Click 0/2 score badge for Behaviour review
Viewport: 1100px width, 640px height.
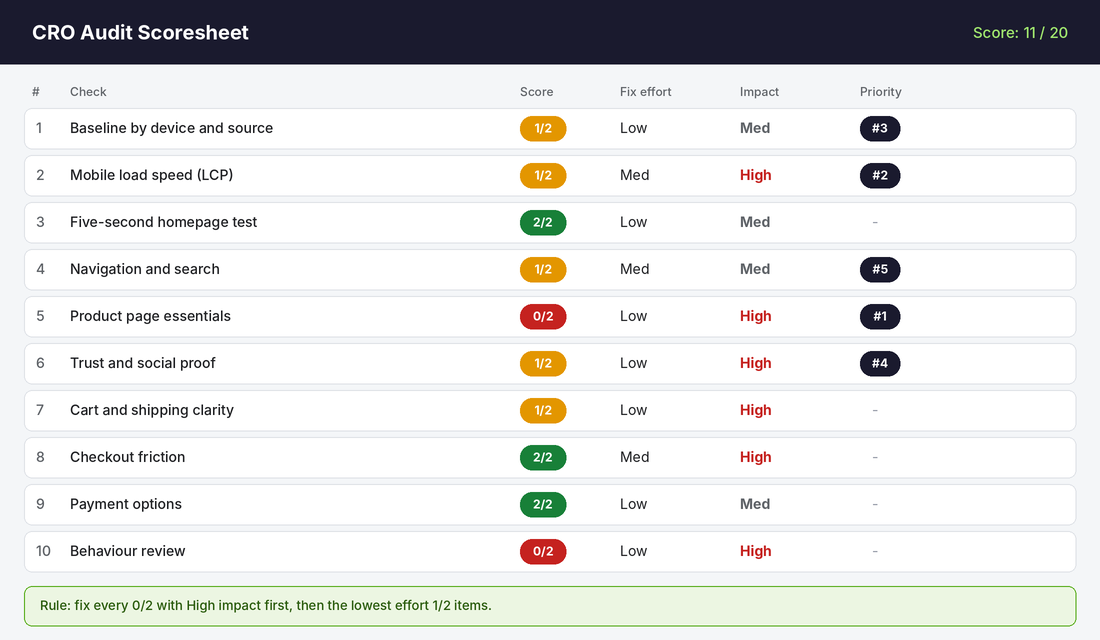coord(543,552)
